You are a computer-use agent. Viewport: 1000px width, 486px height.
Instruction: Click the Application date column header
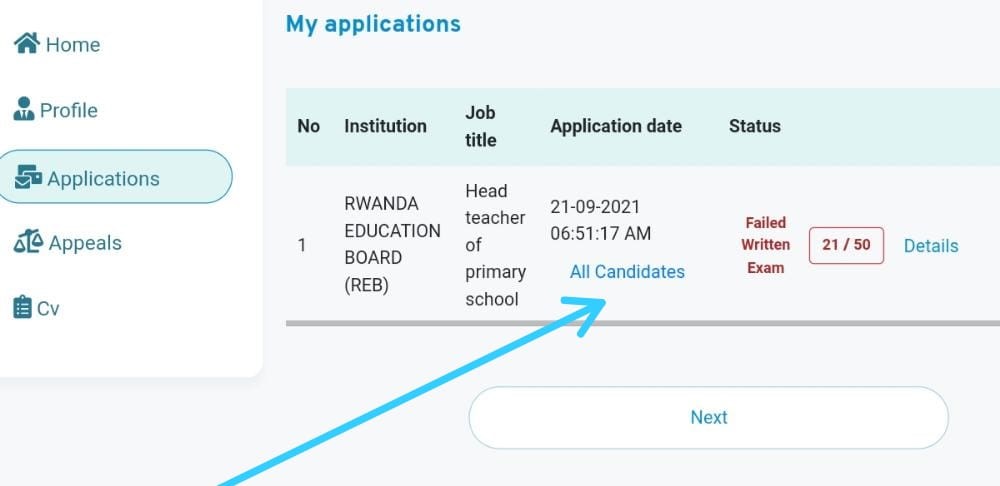(x=615, y=126)
